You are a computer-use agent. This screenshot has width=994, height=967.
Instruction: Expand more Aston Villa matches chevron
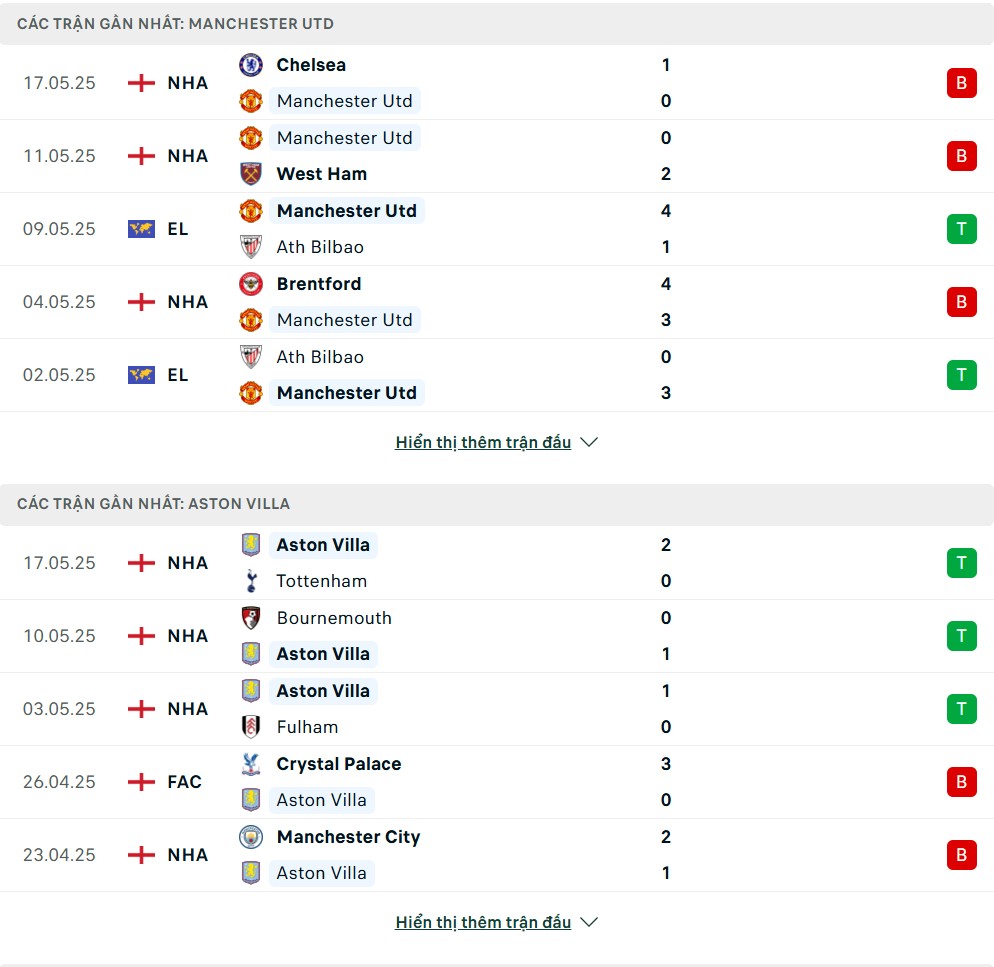click(589, 922)
